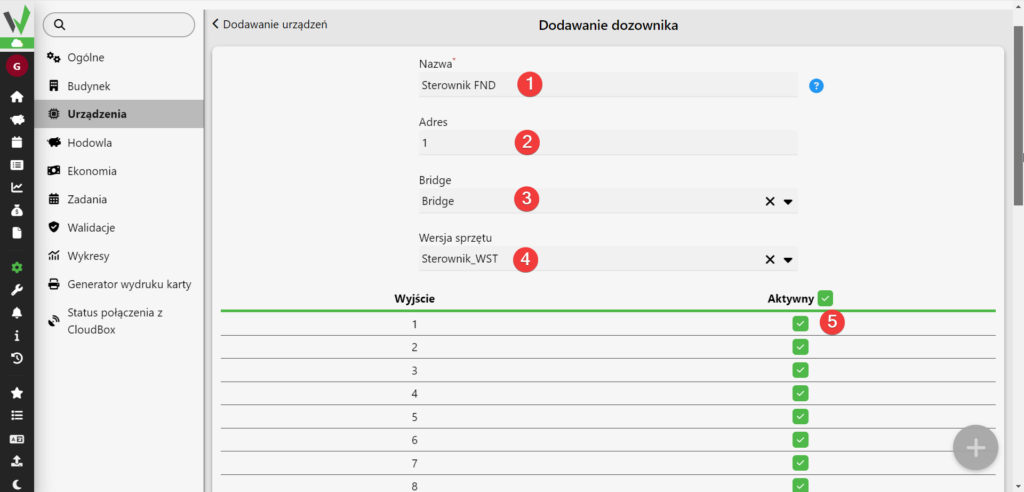Toggle dark mode moon icon
The image size is (1024, 492).
pos(17,483)
